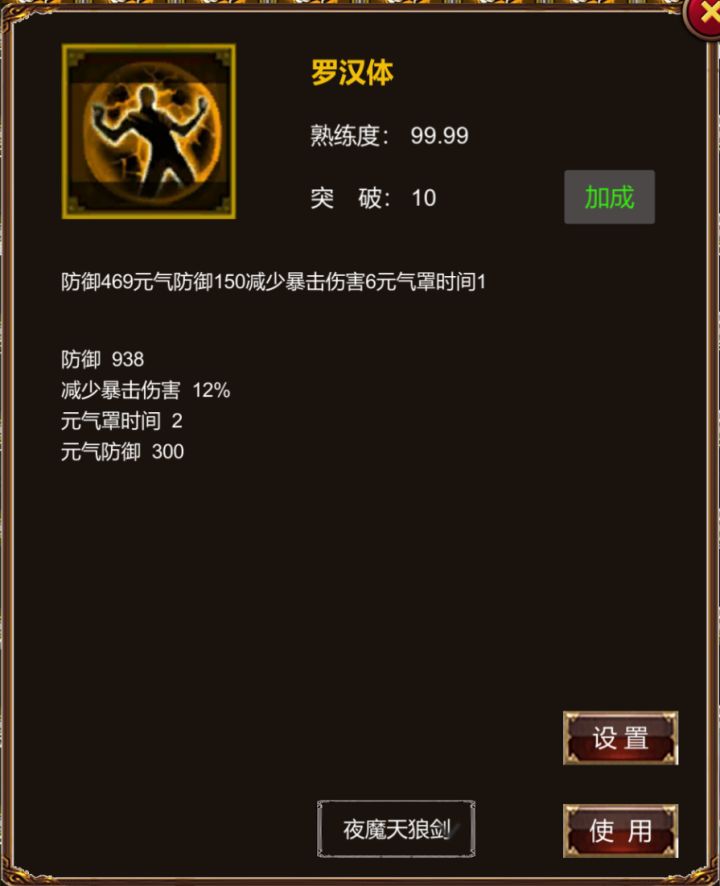
Task: Click the 罗汉体 skill icon image
Action: coord(149,131)
